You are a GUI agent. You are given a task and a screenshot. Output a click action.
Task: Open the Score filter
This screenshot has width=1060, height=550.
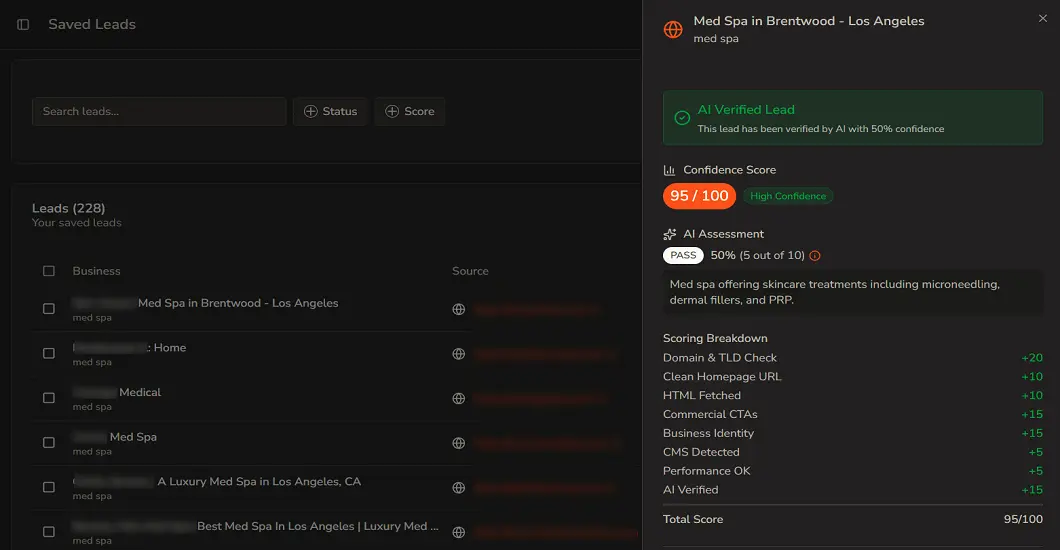(x=410, y=111)
